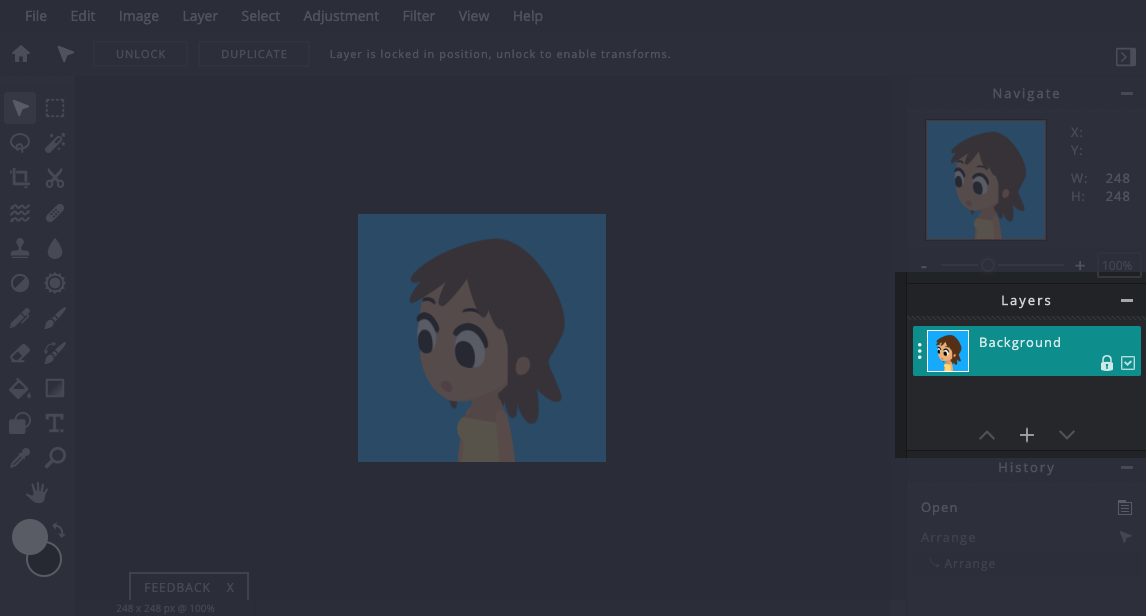The width and height of the screenshot is (1146, 616).
Task: Select the Dodge/Burn tool
Action: tap(20, 284)
